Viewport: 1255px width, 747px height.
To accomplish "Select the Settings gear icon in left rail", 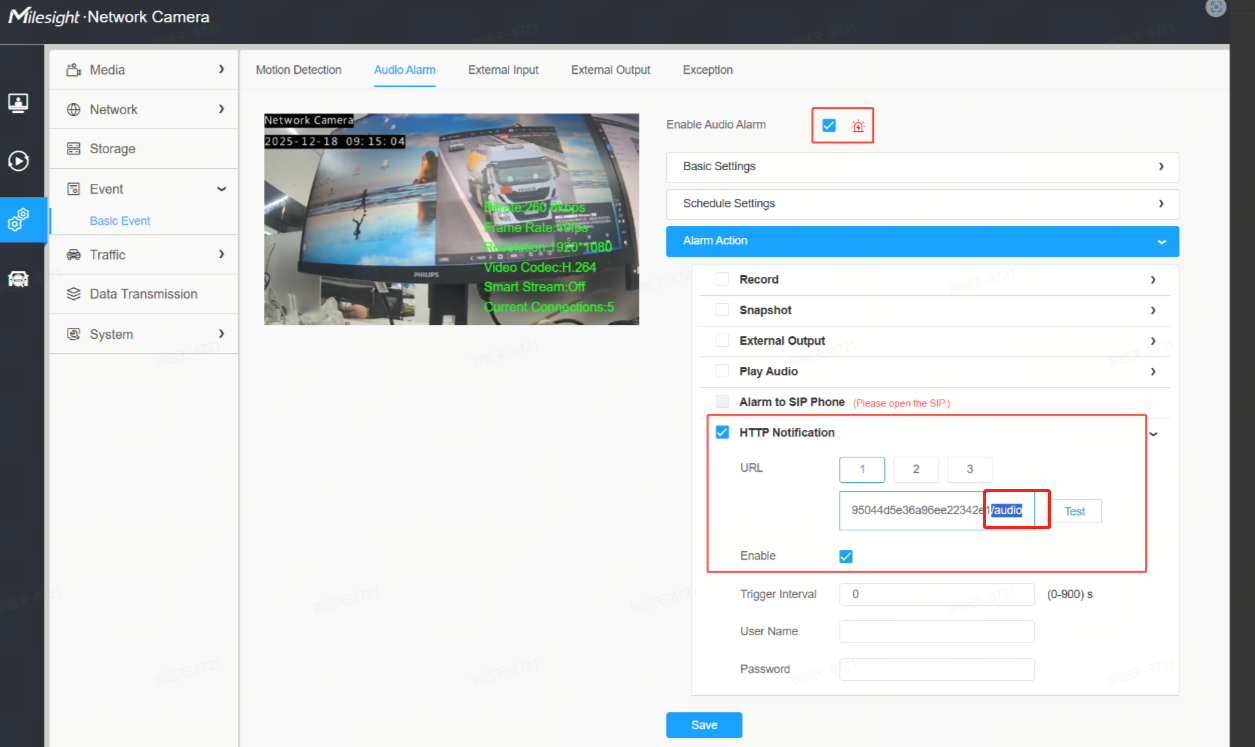I will click(x=18, y=219).
